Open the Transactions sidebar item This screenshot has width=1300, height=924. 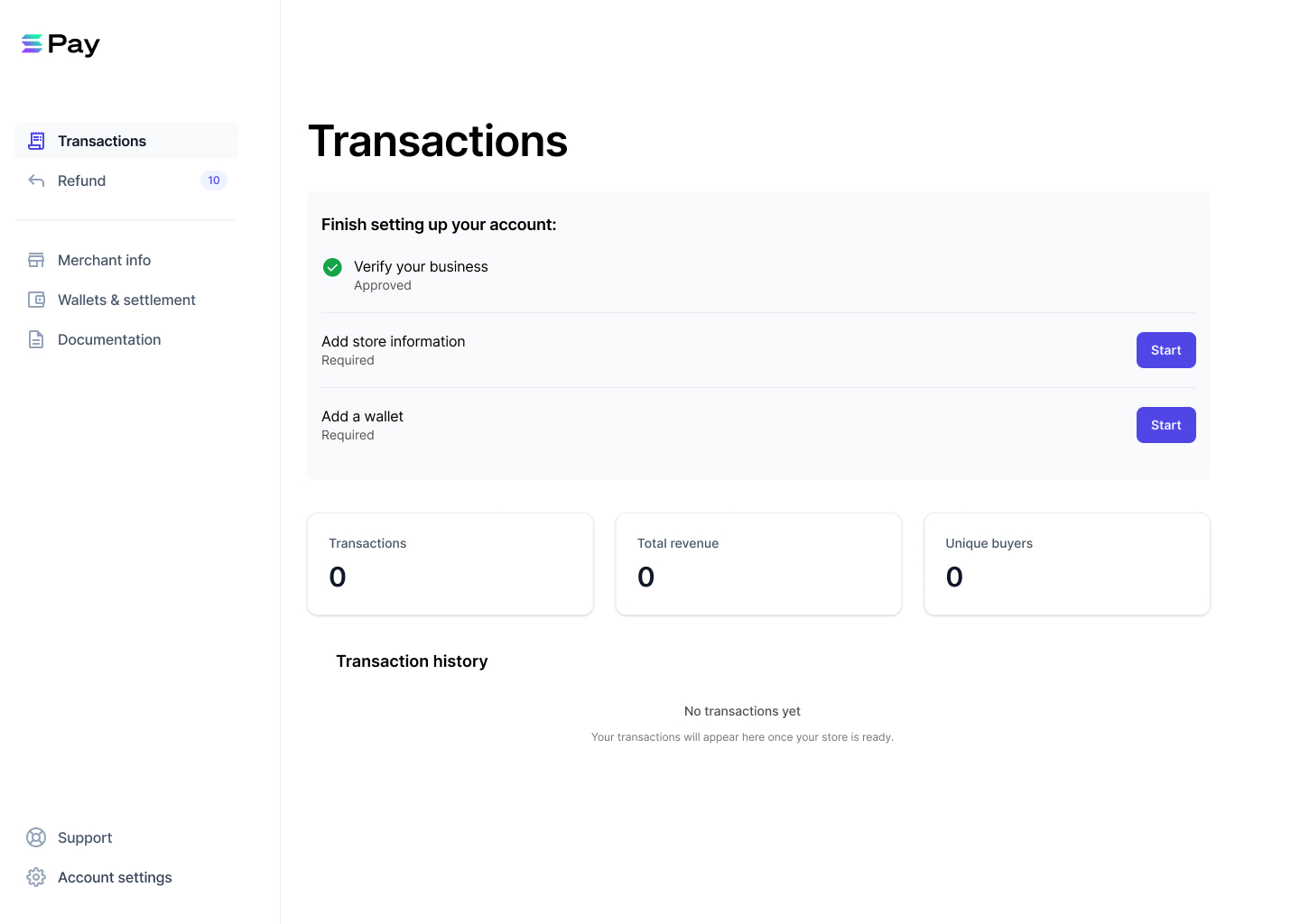click(126, 141)
